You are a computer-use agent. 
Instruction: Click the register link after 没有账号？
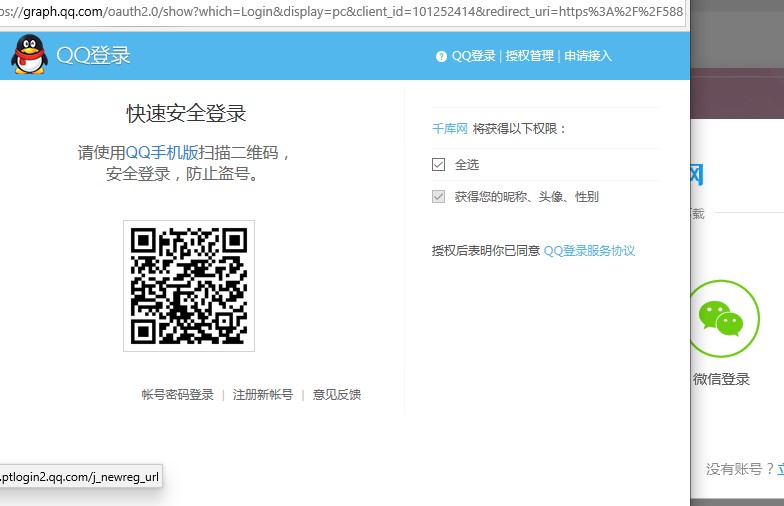779,468
